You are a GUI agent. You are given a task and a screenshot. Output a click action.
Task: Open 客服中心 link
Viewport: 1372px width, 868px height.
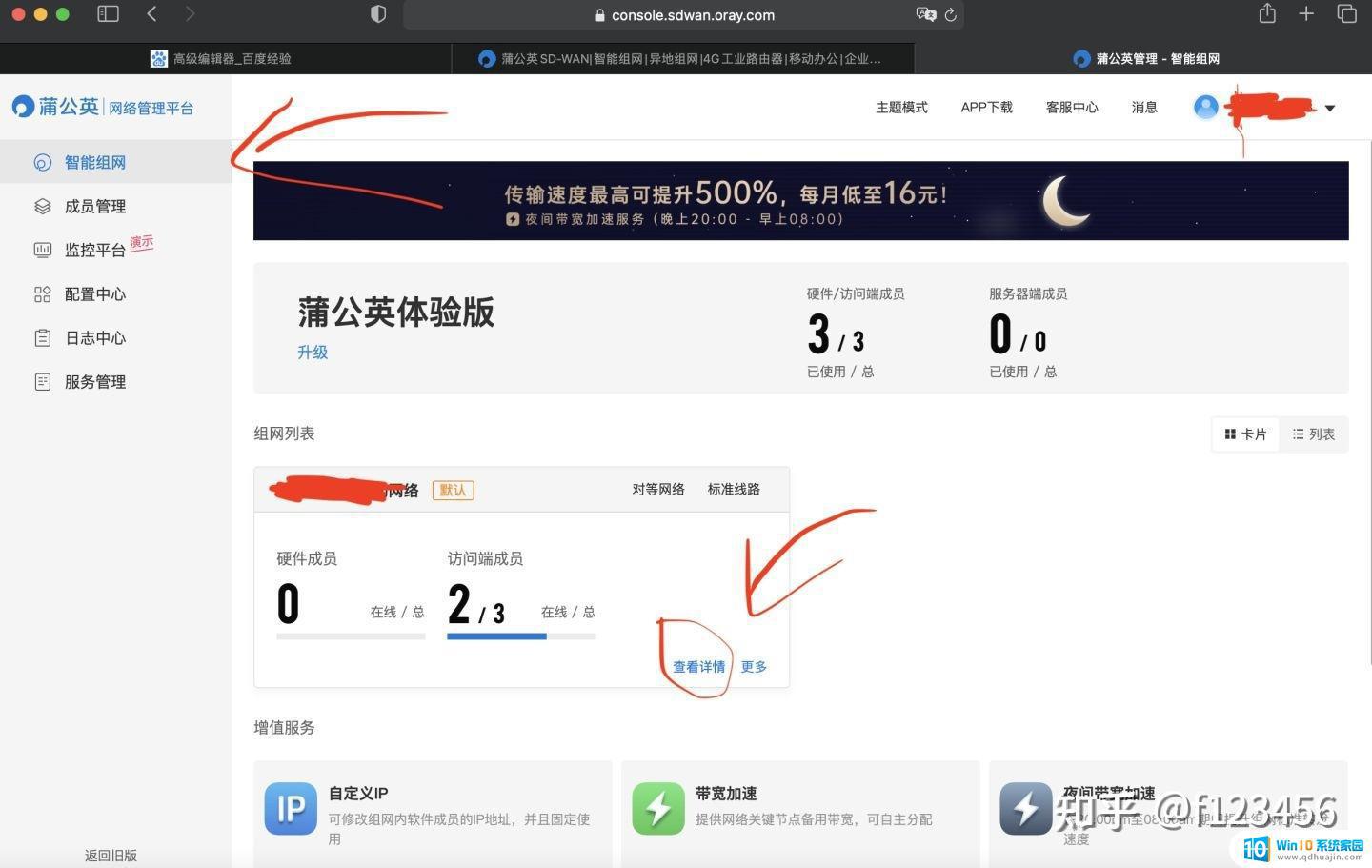coord(1072,108)
